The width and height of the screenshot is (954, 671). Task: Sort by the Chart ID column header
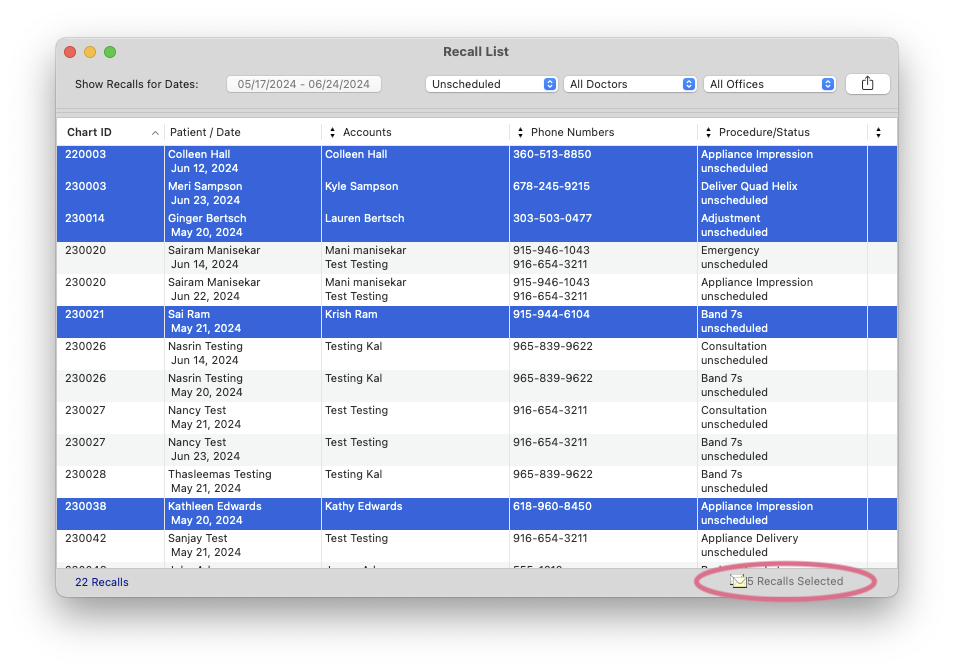click(89, 132)
